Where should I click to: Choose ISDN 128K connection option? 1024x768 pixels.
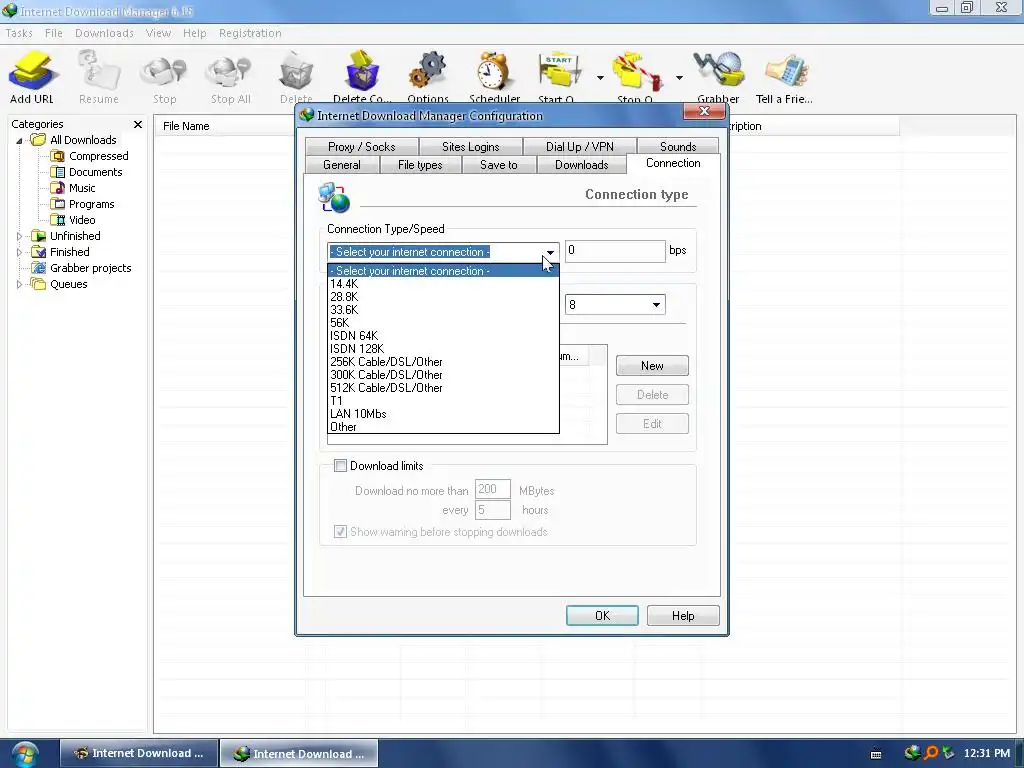(x=443, y=349)
